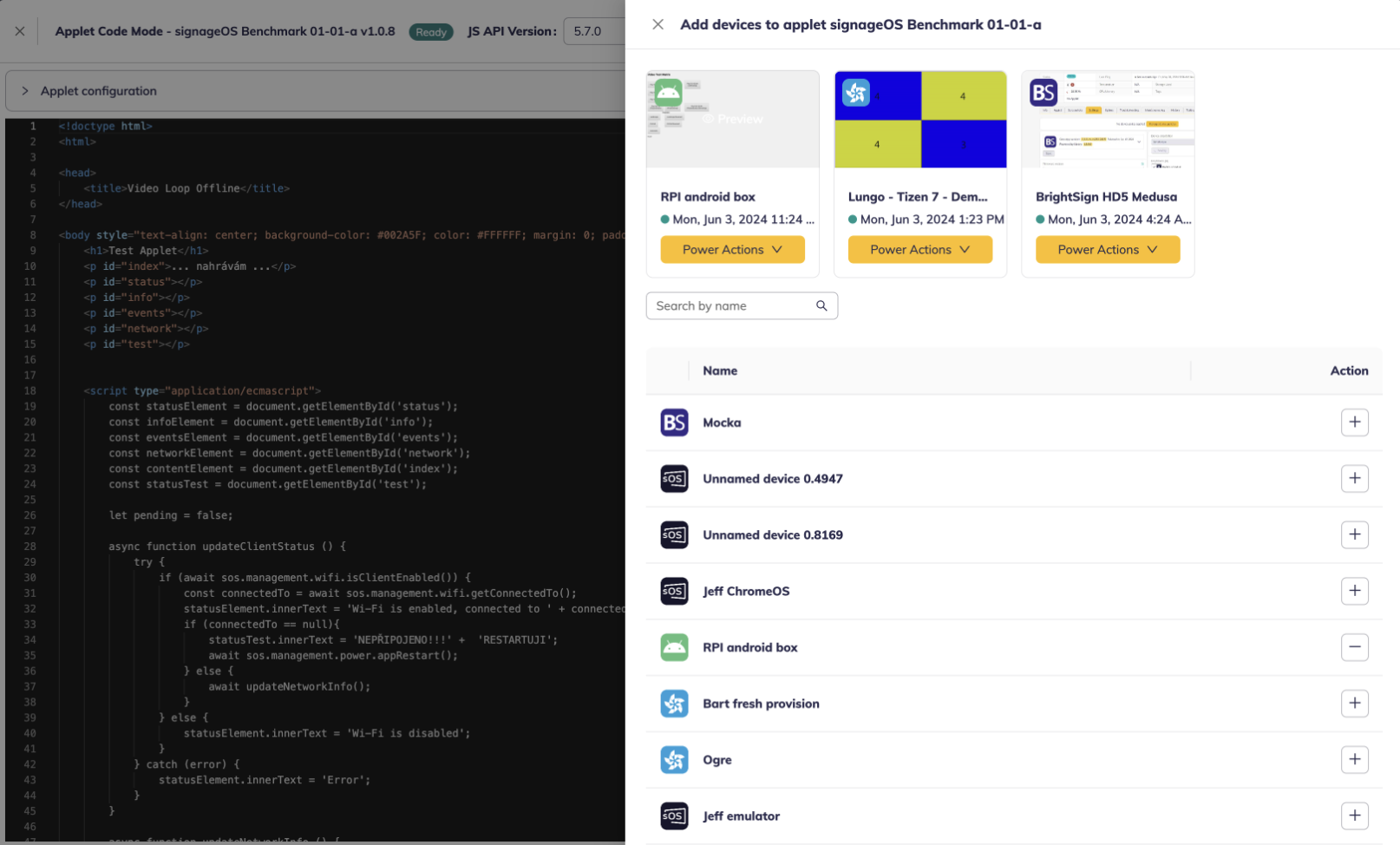Click the Tizen icon next to Ogre

point(674,760)
